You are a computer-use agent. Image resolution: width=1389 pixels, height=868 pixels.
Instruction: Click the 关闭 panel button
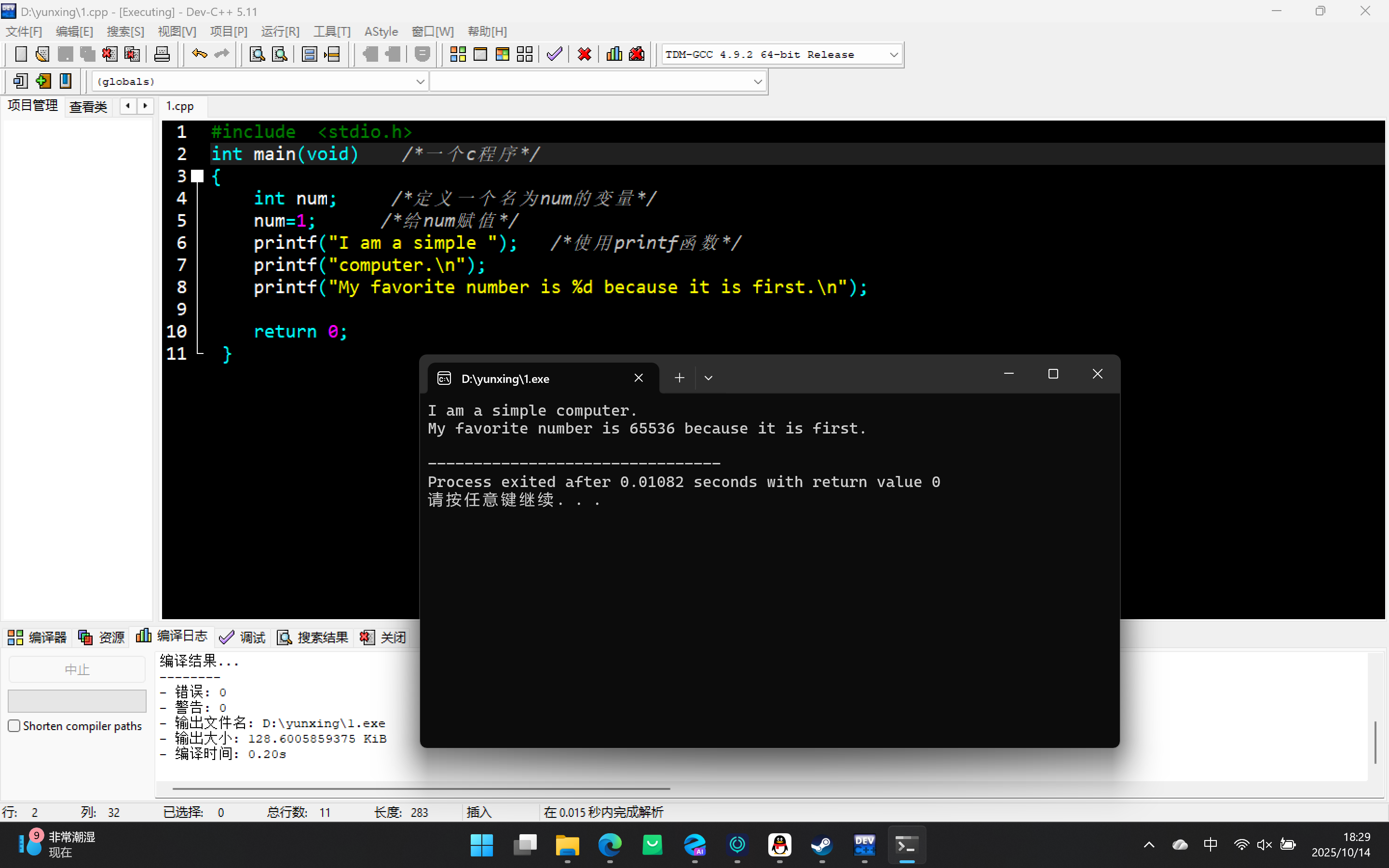click(383, 637)
